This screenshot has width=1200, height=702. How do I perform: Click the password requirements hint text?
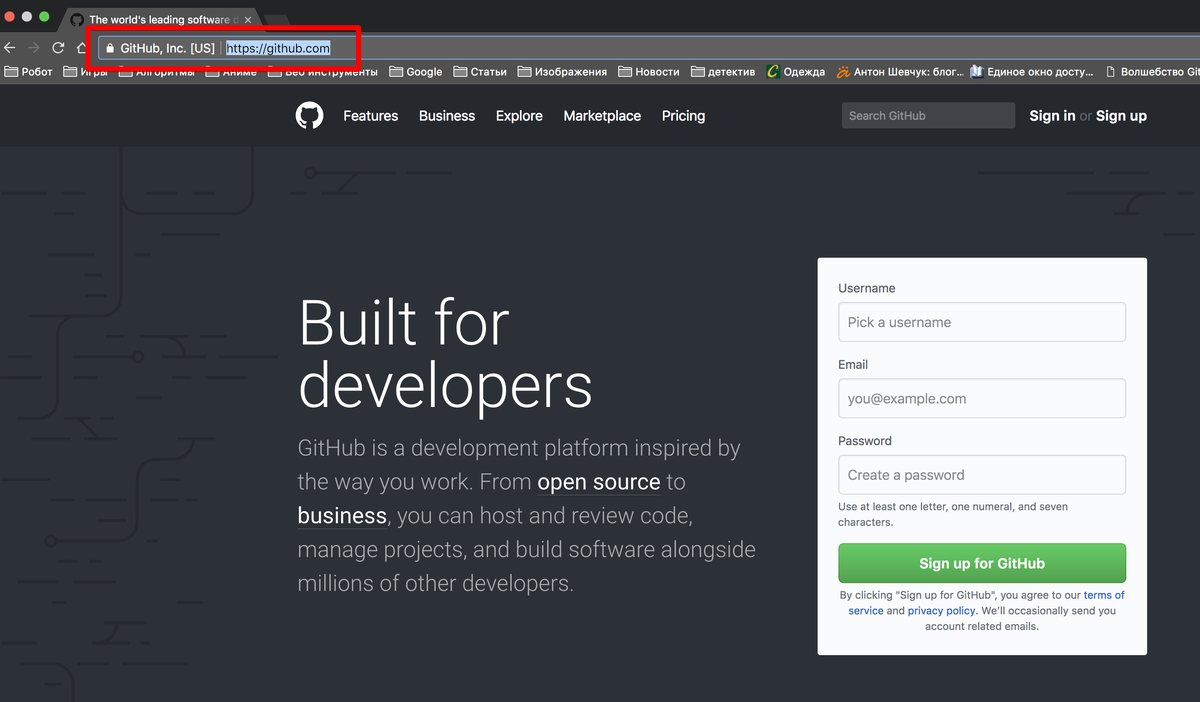point(953,514)
